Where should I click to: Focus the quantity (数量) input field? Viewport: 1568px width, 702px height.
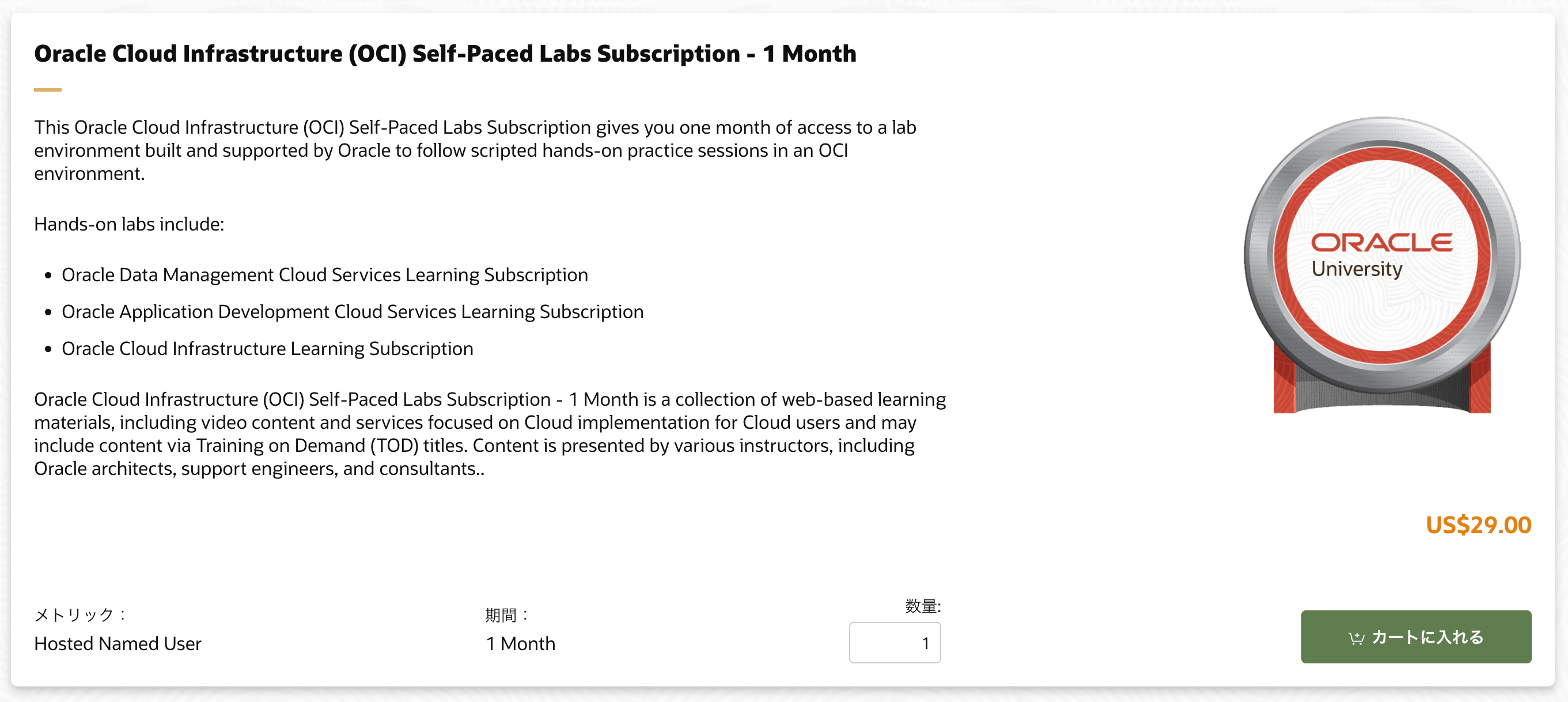click(x=894, y=642)
